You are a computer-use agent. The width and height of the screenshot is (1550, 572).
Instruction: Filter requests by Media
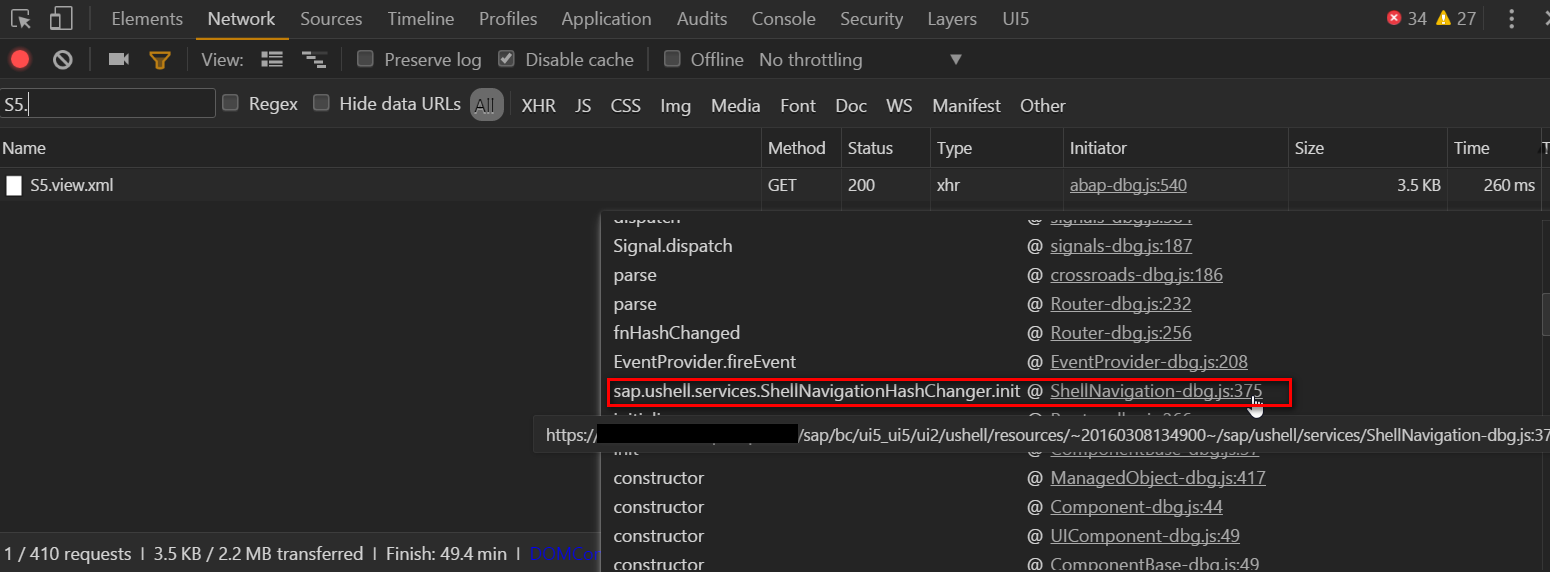tap(736, 105)
